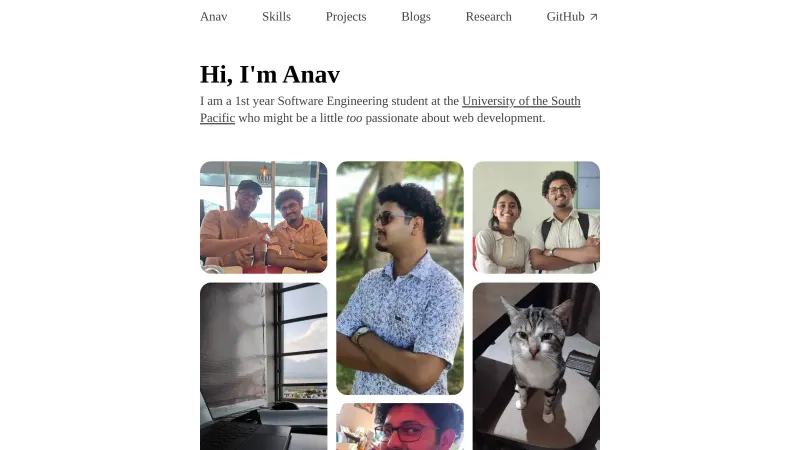Click the 'Hi, I'm Anav' heading

(x=270, y=74)
